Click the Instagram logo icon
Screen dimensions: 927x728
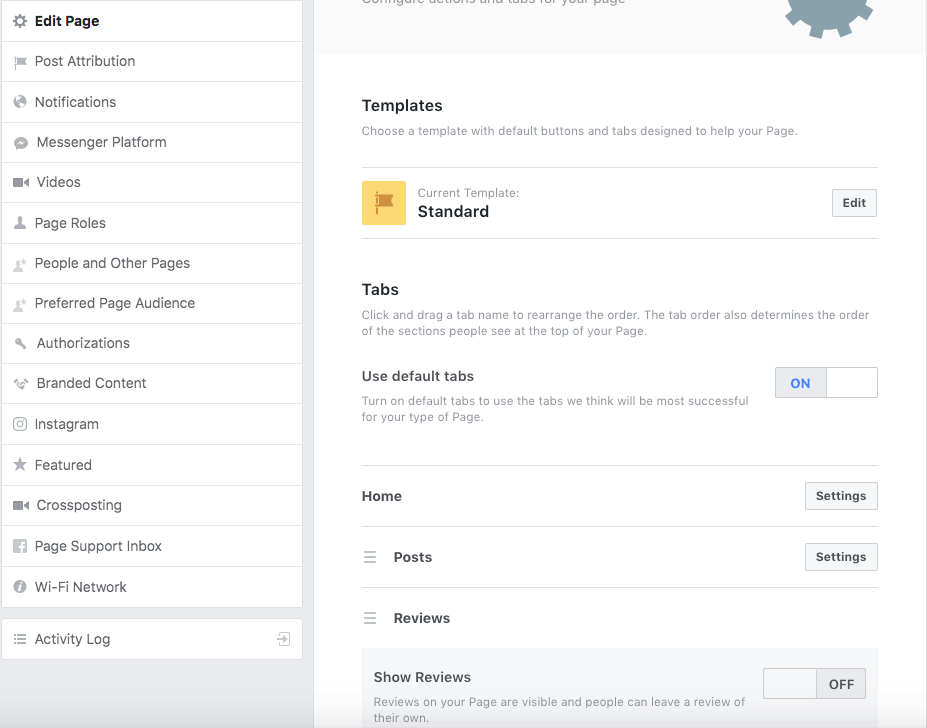tap(20, 424)
